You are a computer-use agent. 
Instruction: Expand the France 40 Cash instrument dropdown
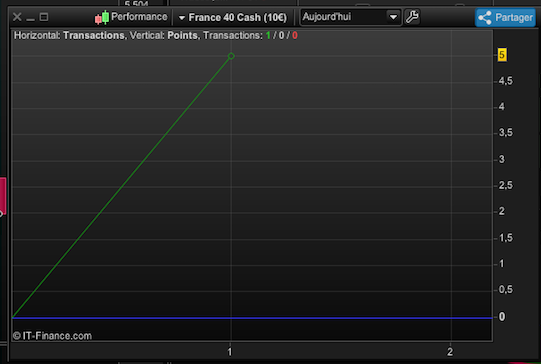point(233,17)
